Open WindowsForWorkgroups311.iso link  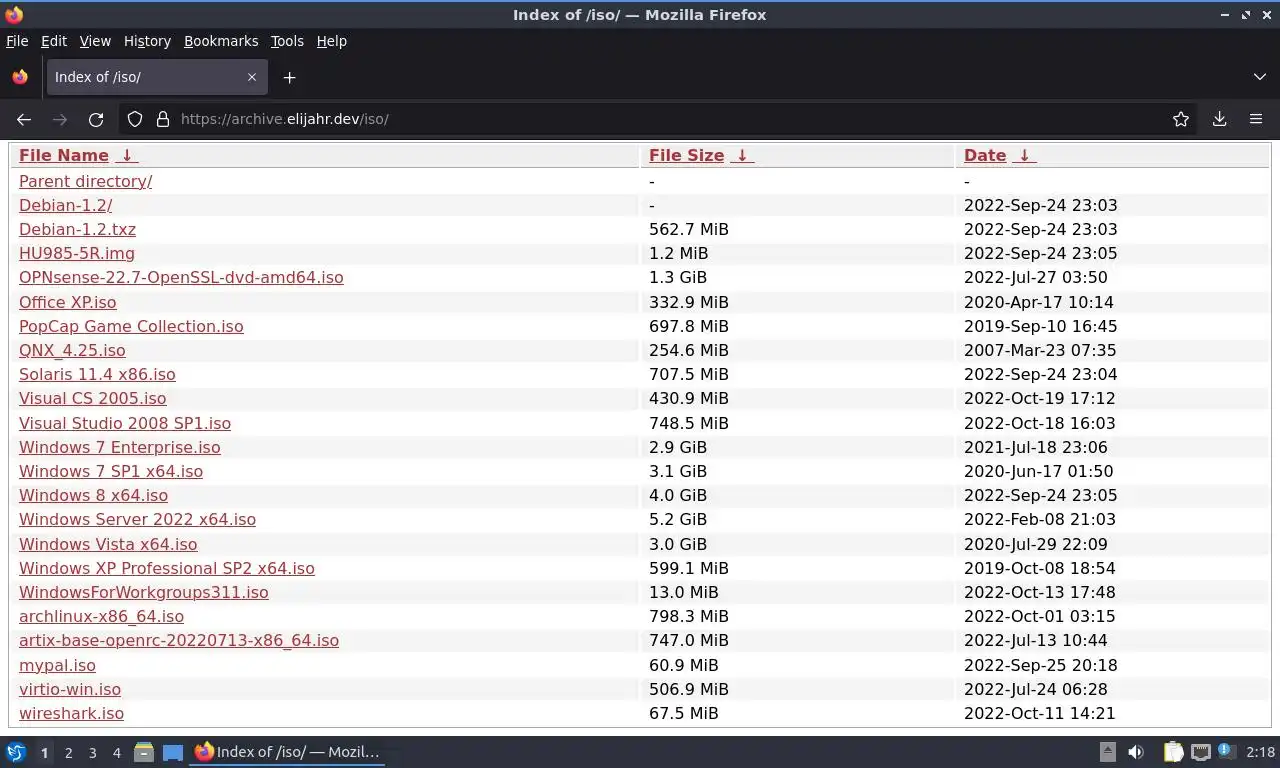click(x=144, y=592)
